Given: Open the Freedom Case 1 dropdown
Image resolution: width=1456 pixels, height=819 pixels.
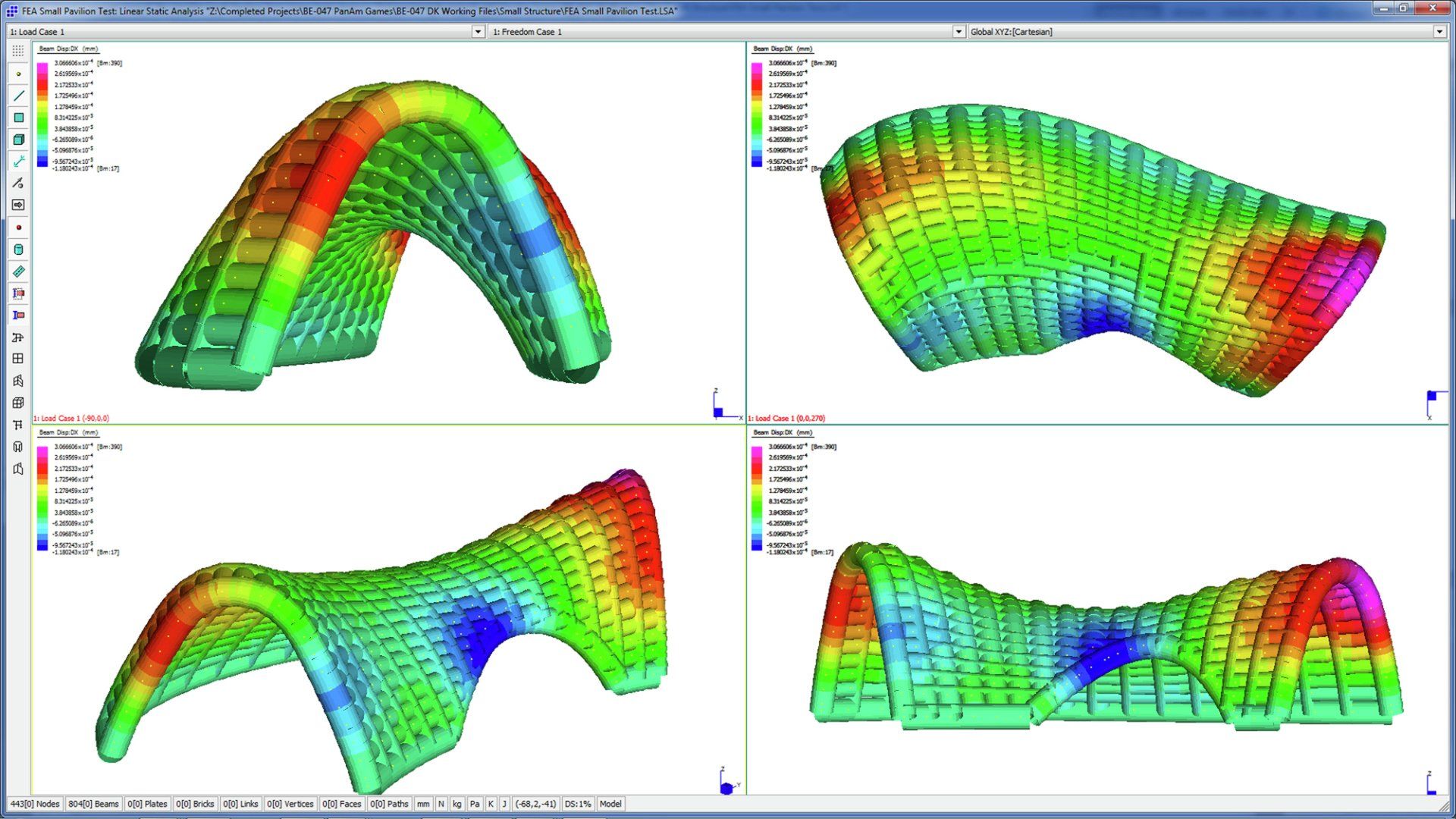Looking at the screenshot, I should pos(958,32).
